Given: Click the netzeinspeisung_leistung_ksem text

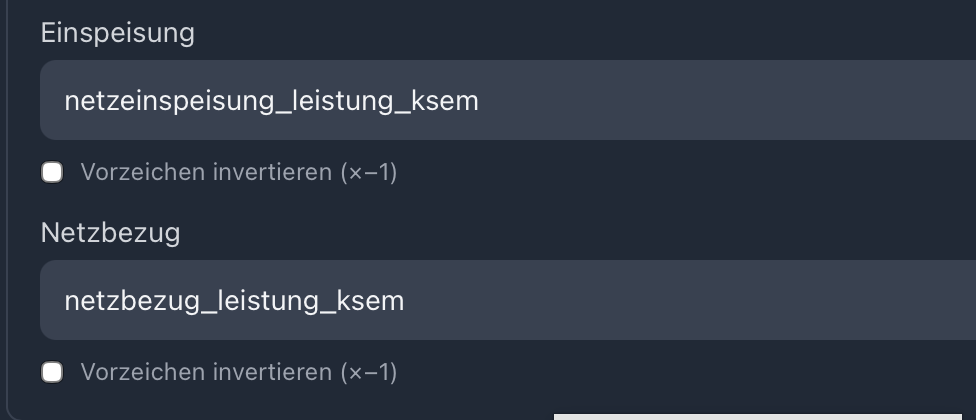Looking at the screenshot, I should [271, 100].
